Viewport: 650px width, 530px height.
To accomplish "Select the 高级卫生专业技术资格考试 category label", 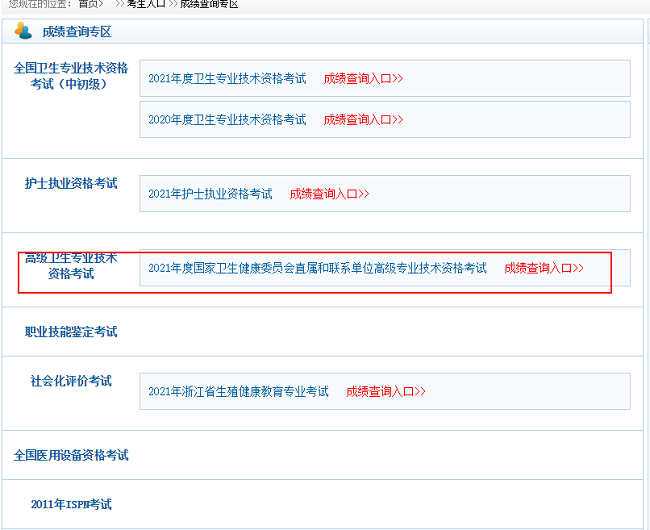I will (70, 265).
